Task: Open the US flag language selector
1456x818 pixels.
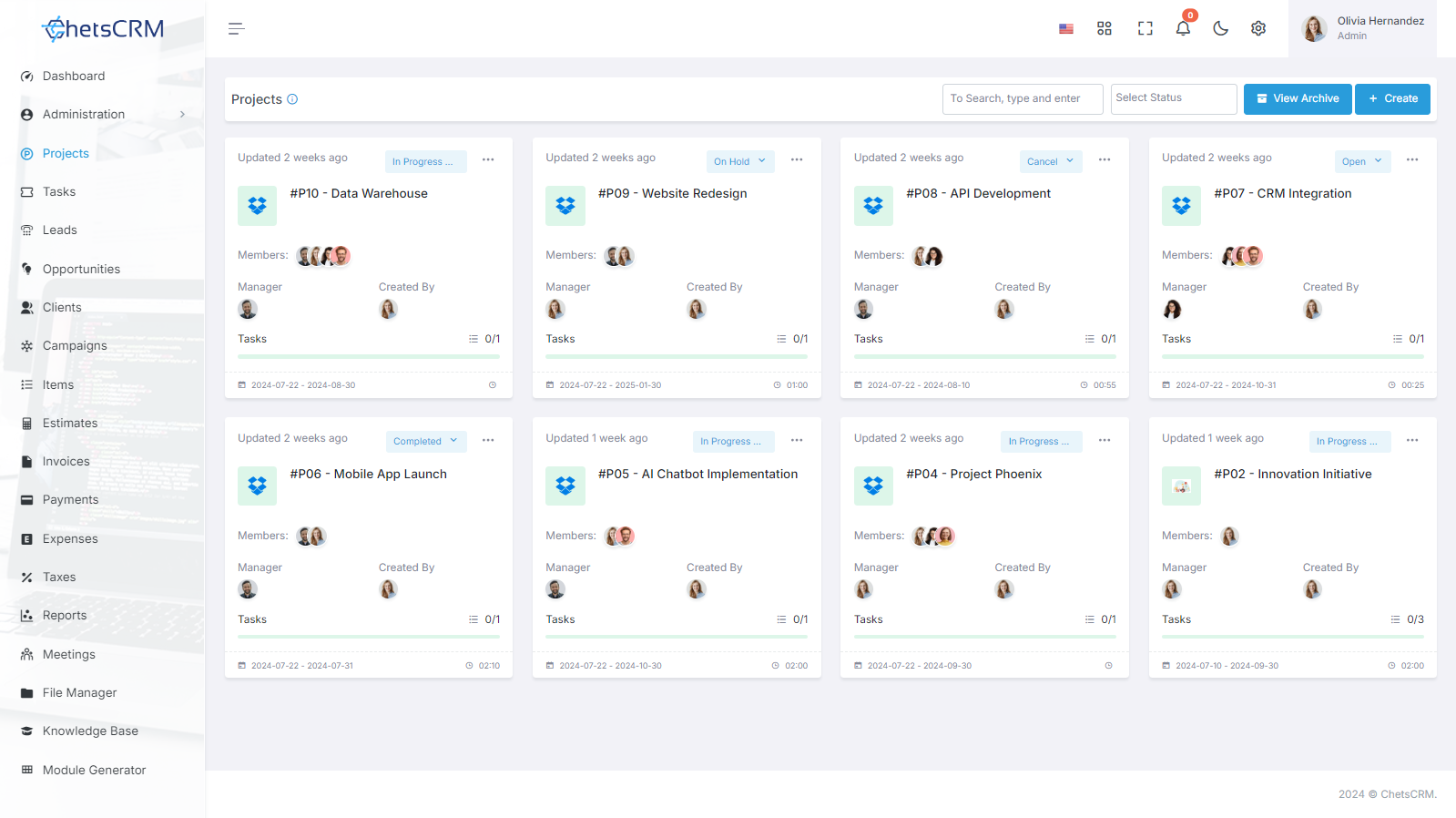Action: click(x=1066, y=29)
